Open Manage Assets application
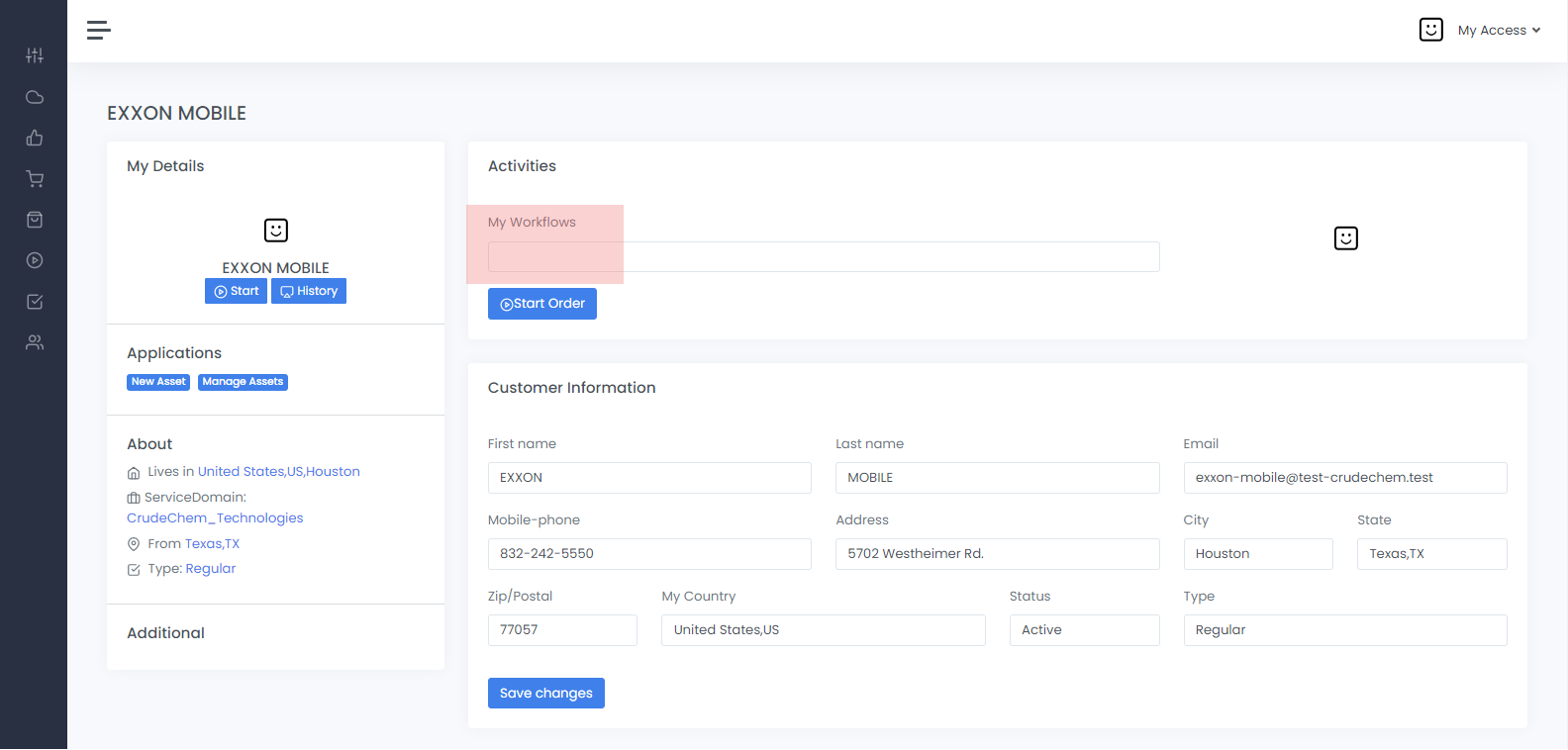Viewport: 1568px width, 750px height. click(x=243, y=382)
